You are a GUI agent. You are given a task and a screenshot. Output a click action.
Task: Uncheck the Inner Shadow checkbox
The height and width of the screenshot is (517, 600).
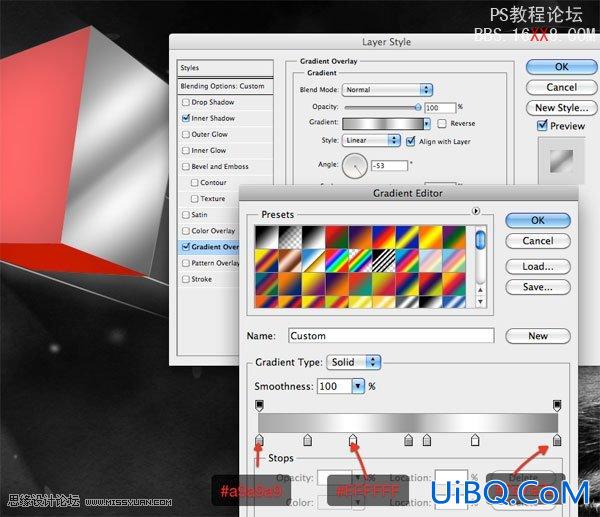pyautogui.click(x=186, y=118)
